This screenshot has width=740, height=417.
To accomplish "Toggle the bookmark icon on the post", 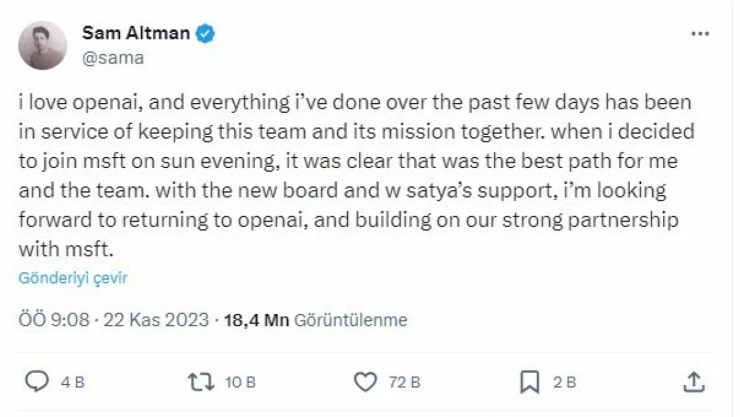I will 530,381.
